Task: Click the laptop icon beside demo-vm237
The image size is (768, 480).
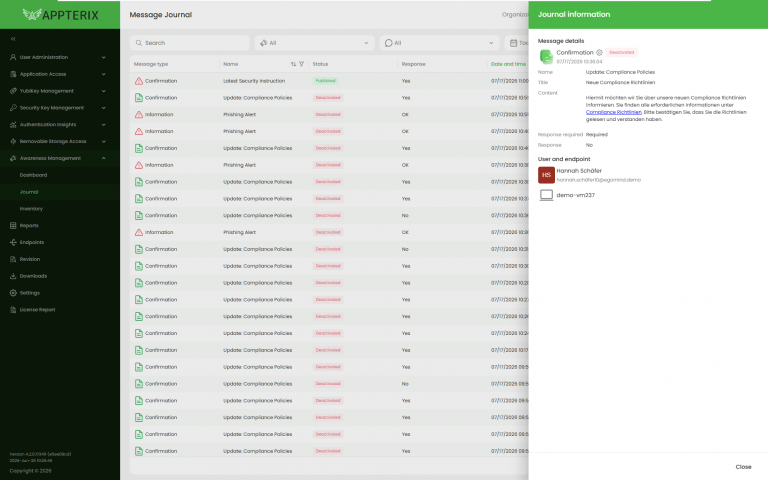Action: pyautogui.click(x=546, y=195)
